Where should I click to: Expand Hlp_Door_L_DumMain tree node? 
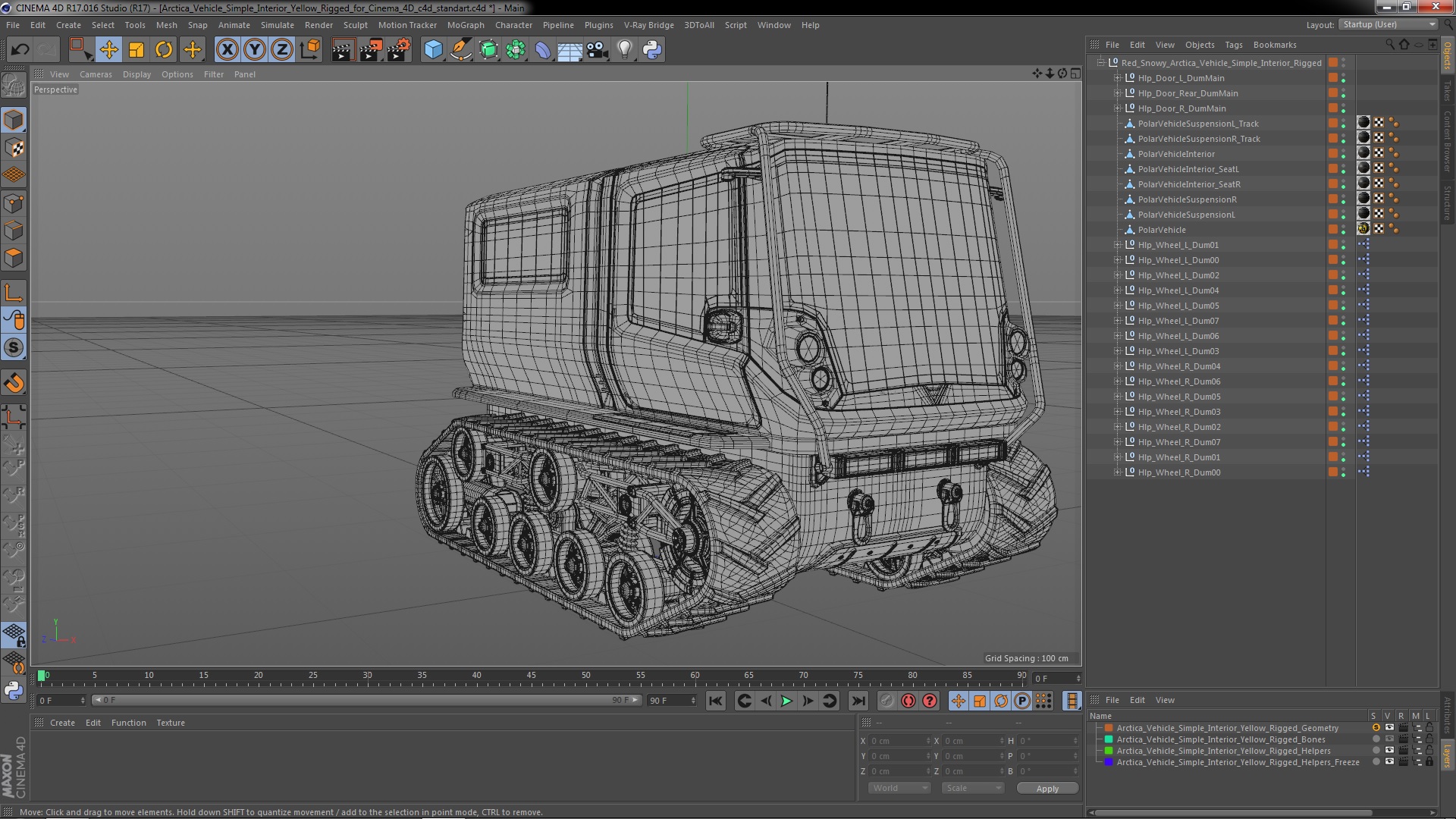click(x=1117, y=78)
